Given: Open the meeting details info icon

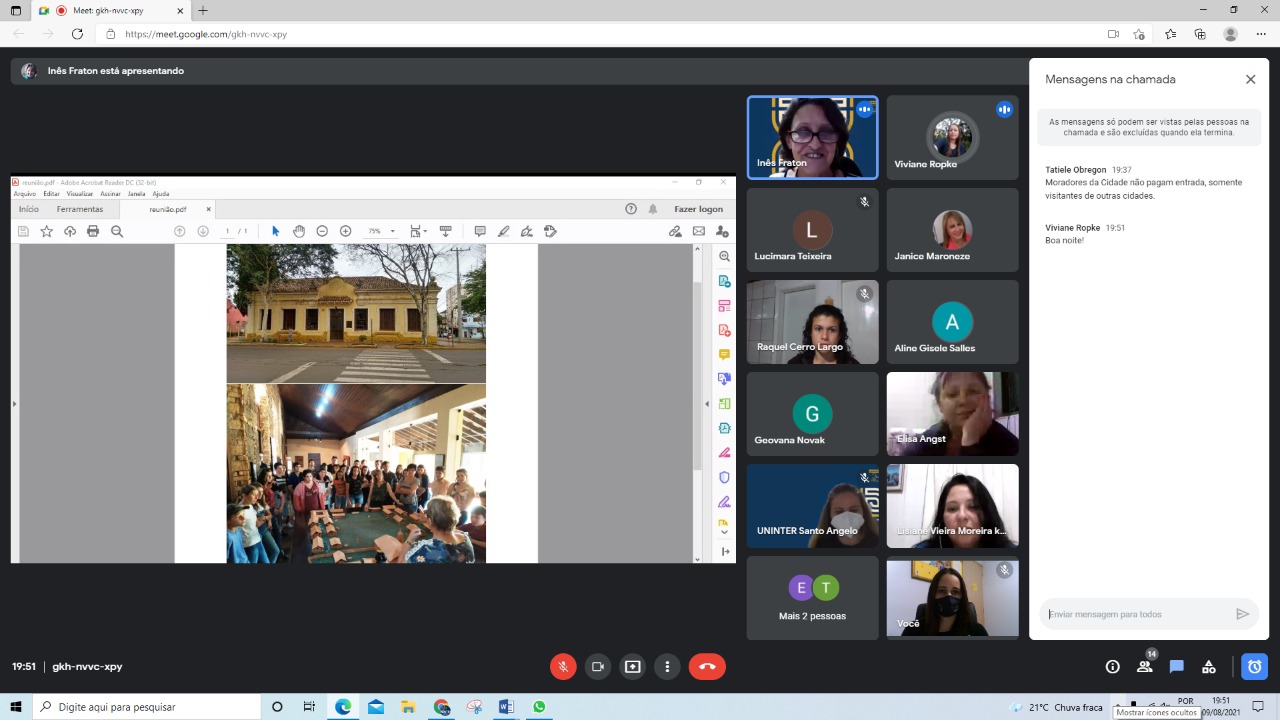Looking at the screenshot, I should [1112, 667].
